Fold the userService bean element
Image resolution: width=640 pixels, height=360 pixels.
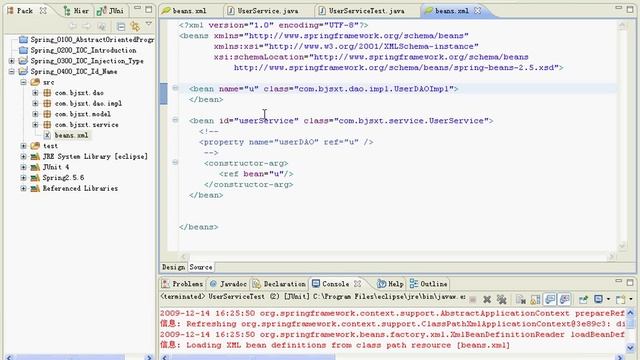[175, 120]
